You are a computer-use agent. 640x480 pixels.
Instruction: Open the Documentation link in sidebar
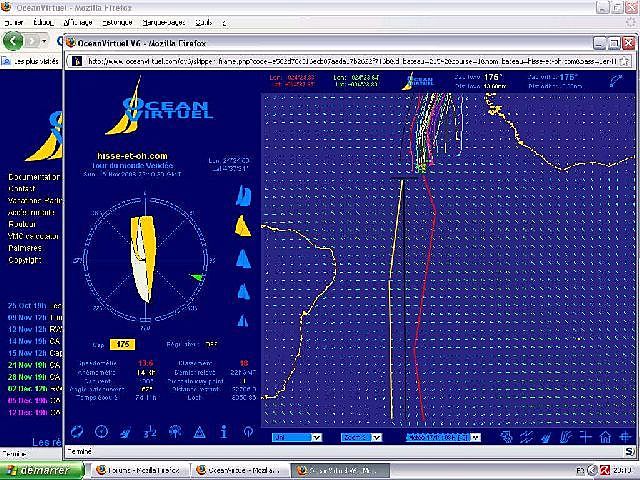coord(34,177)
